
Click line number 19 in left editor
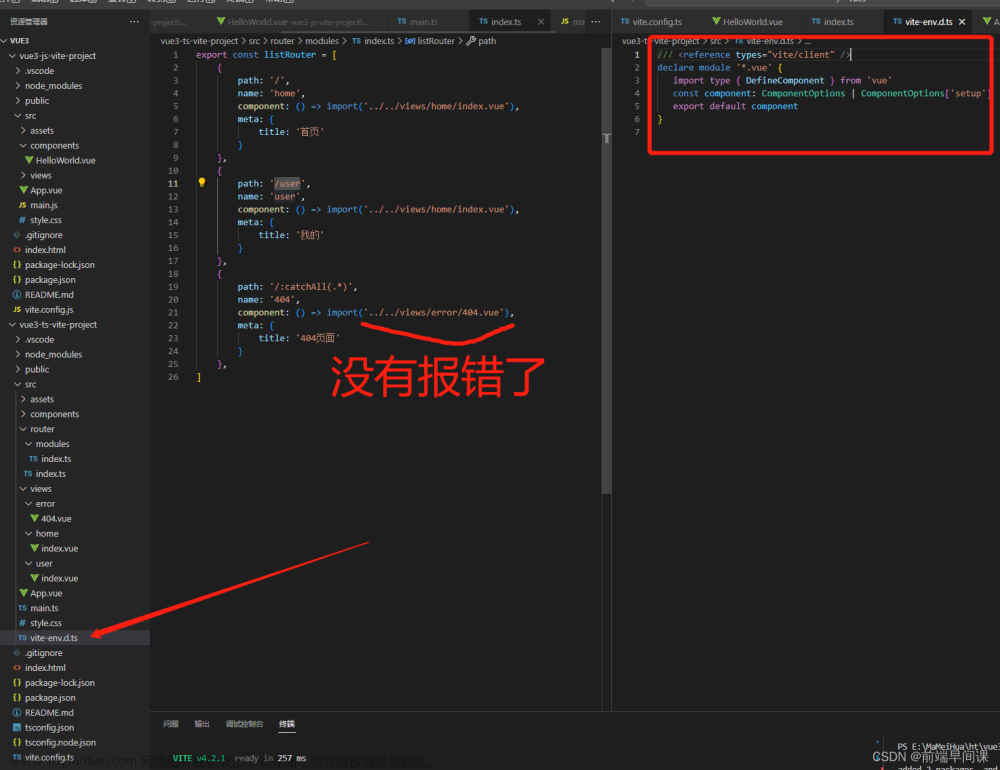click(173, 287)
